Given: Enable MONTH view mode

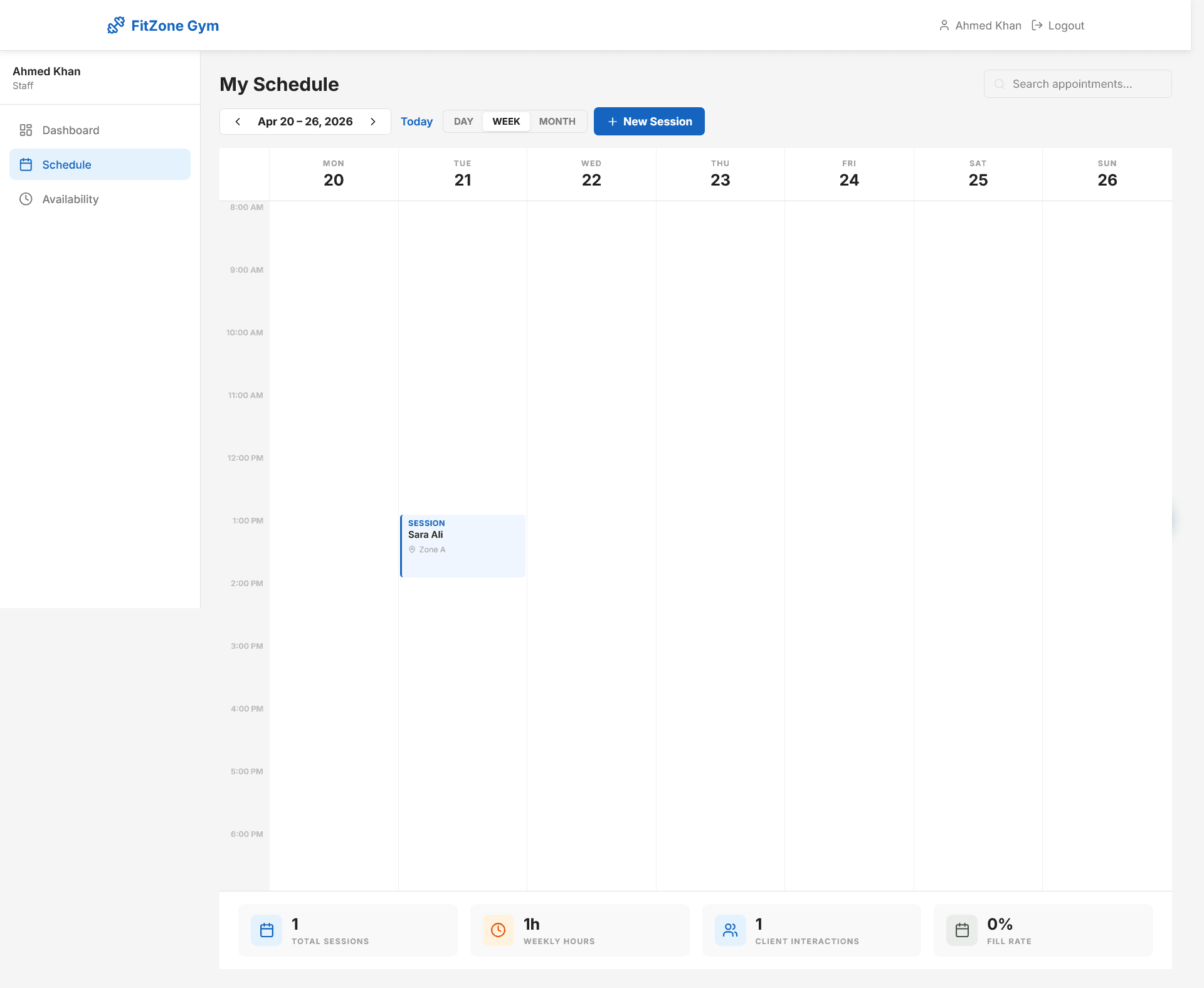Looking at the screenshot, I should (x=557, y=121).
